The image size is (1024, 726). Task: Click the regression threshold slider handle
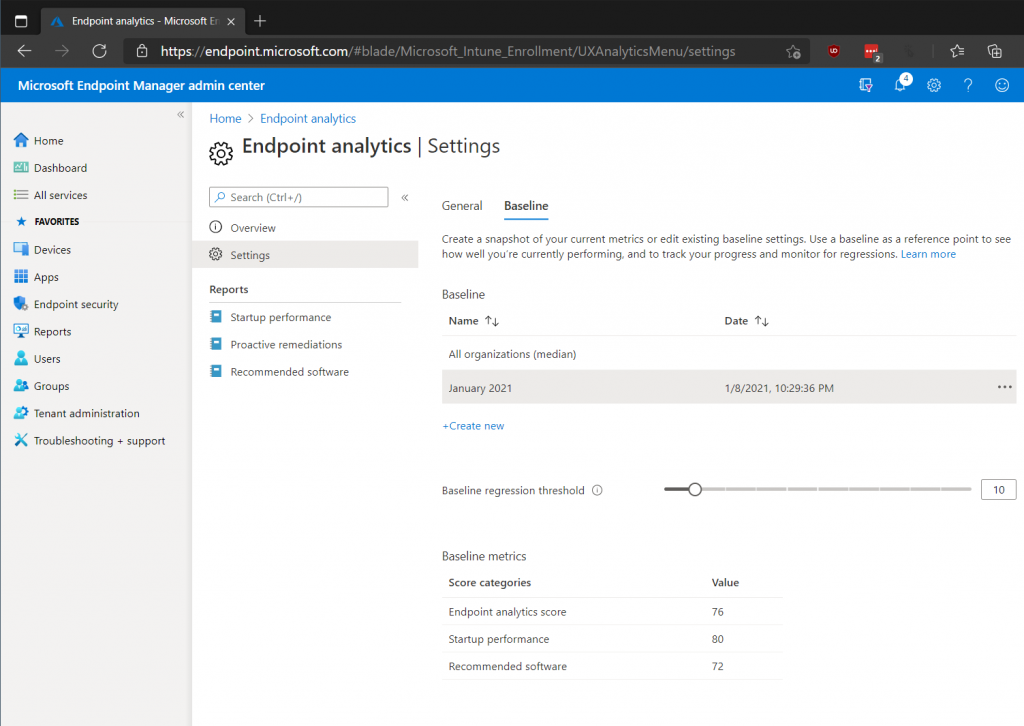(695, 489)
